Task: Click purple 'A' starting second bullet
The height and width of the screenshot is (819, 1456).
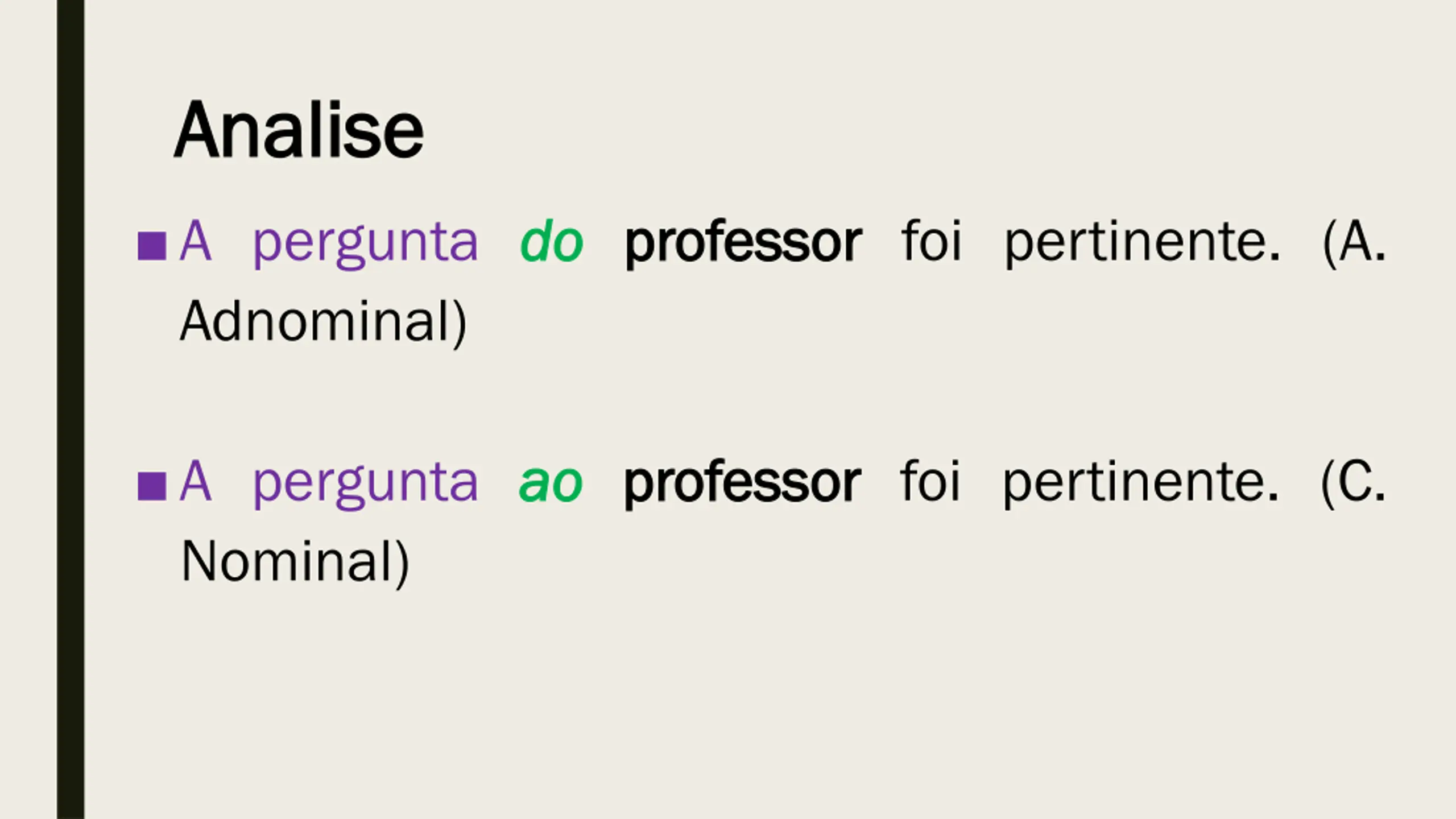Action: click(x=196, y=481)
